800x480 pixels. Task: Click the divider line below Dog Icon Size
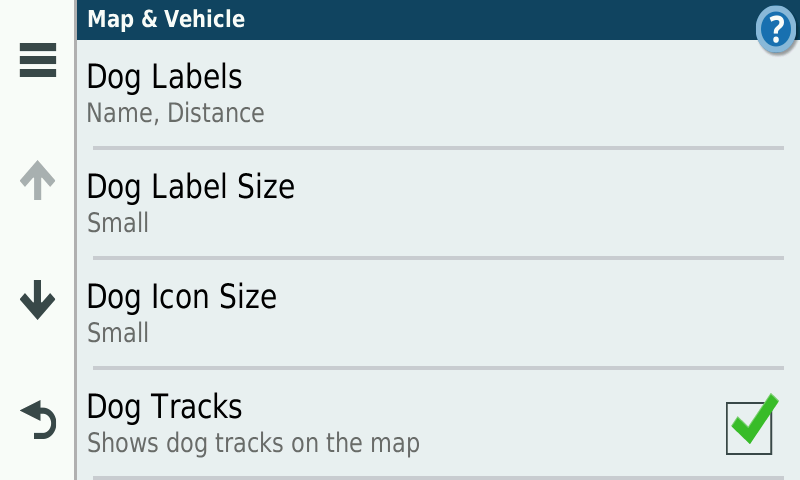[438, 368]
